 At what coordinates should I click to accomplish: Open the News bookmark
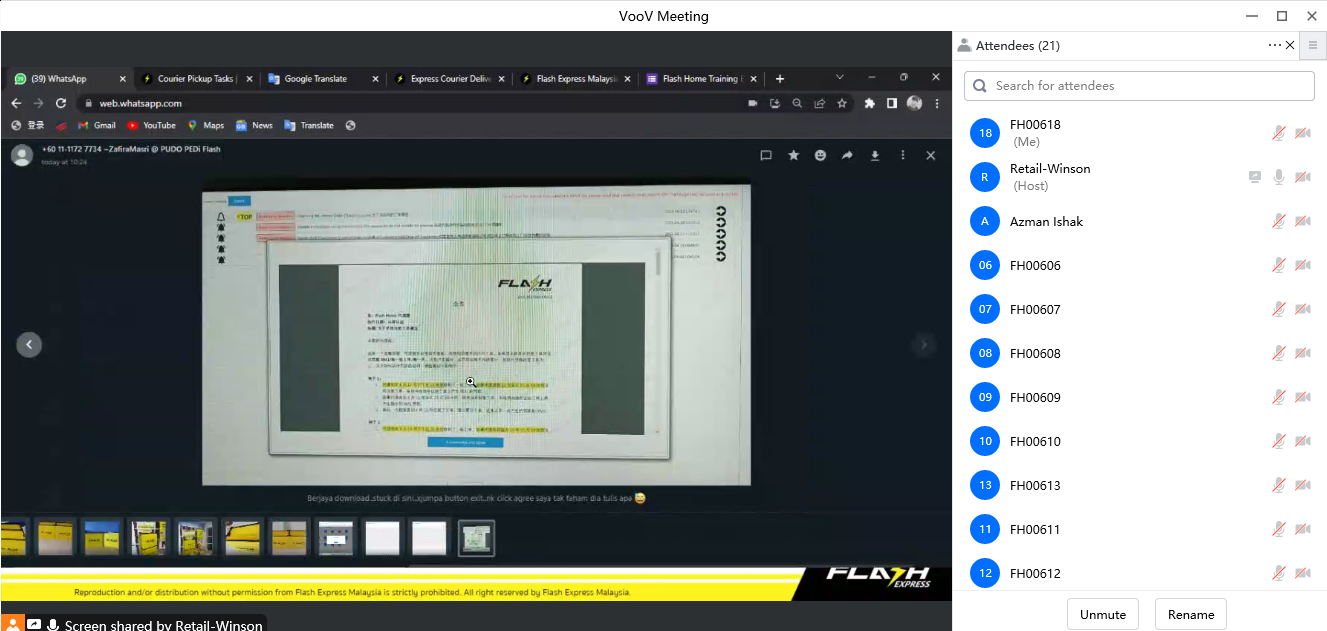(254, 126)
